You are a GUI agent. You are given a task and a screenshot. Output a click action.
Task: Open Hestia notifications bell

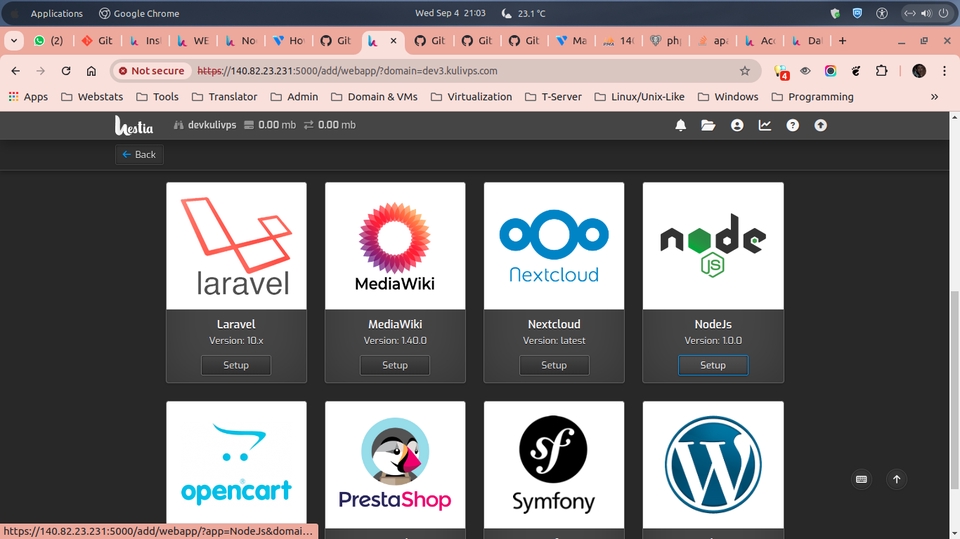pyautogui.click(x=680, y=125)
